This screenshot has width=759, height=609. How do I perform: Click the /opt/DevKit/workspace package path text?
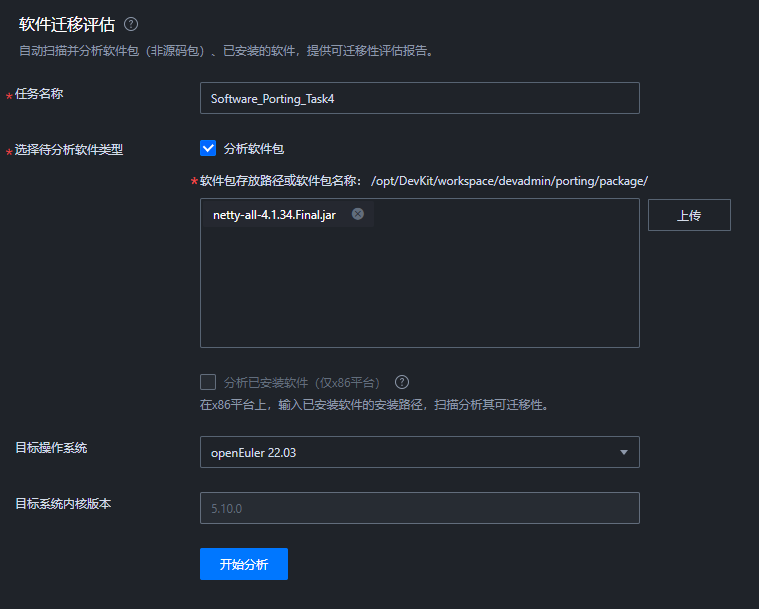coord(509,181)
